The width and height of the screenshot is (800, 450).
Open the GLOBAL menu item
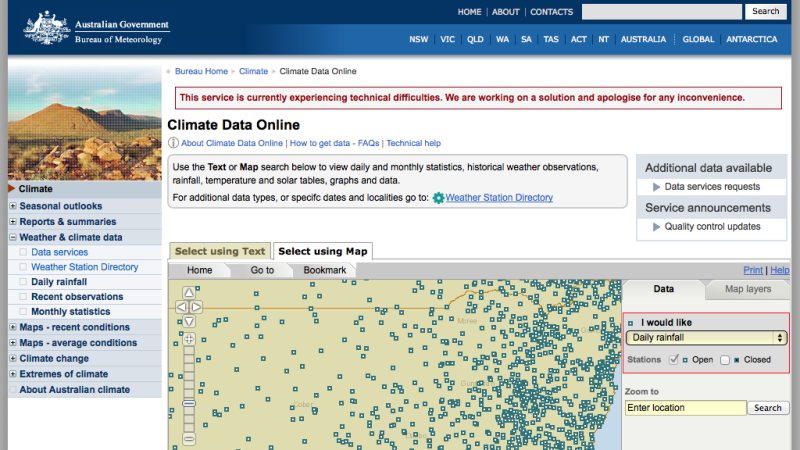click(x=698, y=39)
